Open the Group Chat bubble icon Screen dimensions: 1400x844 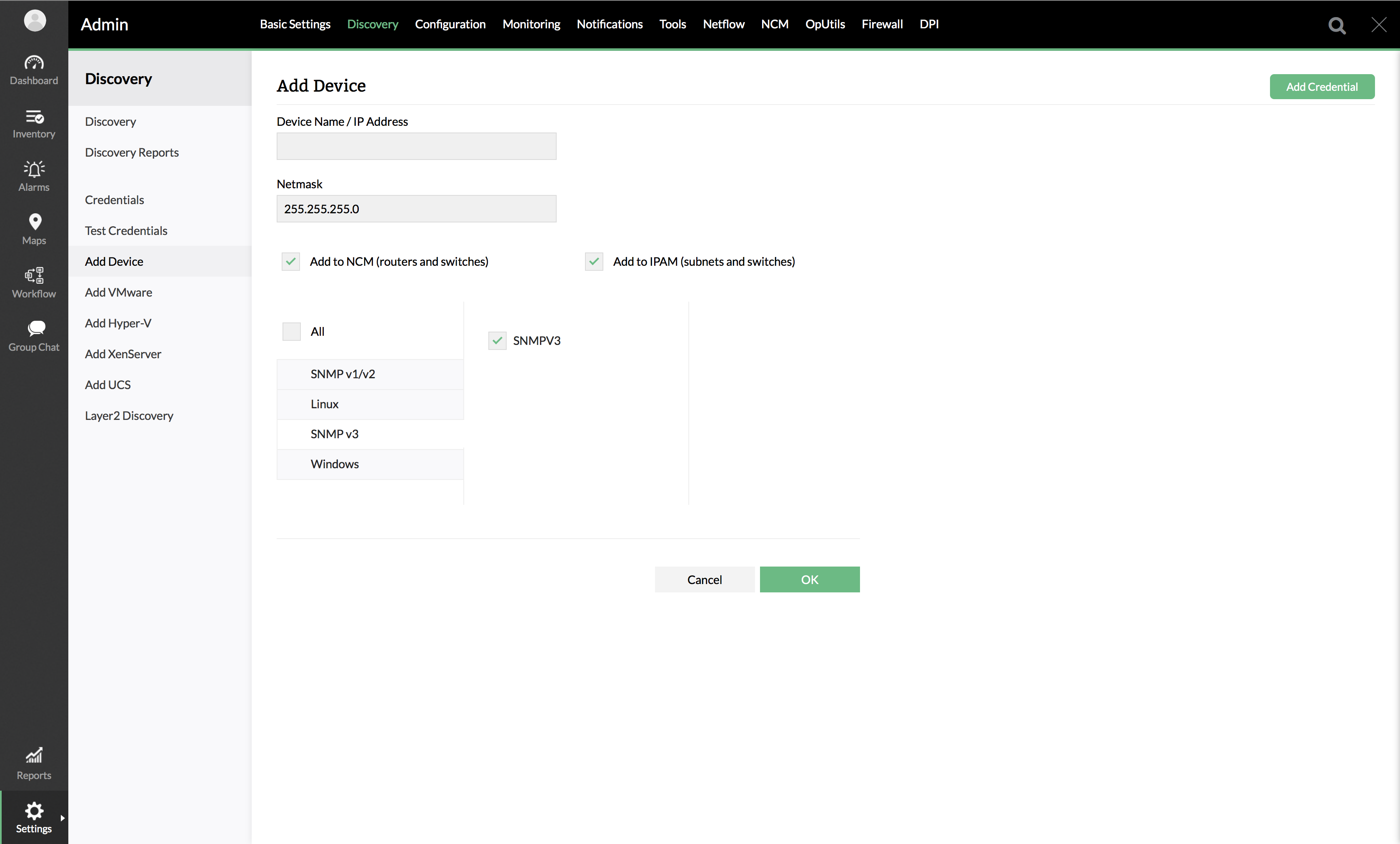pos(34,336)
